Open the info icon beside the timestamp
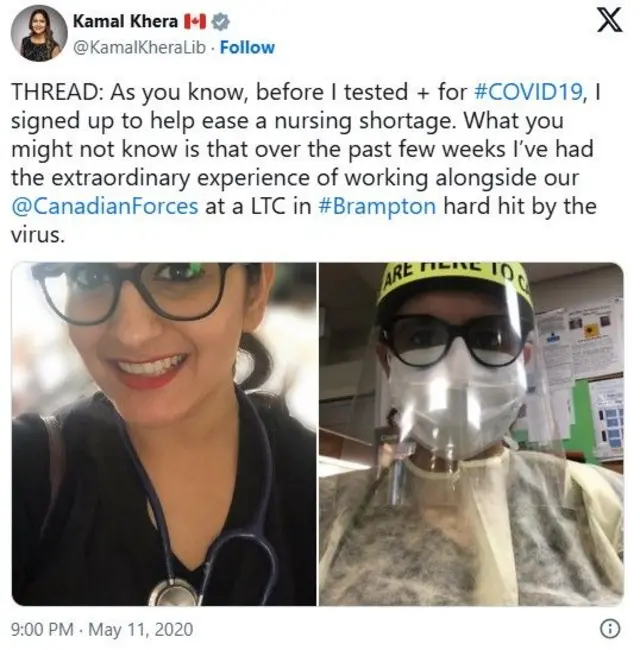640x650 pixels. click(x=610, y=629)
